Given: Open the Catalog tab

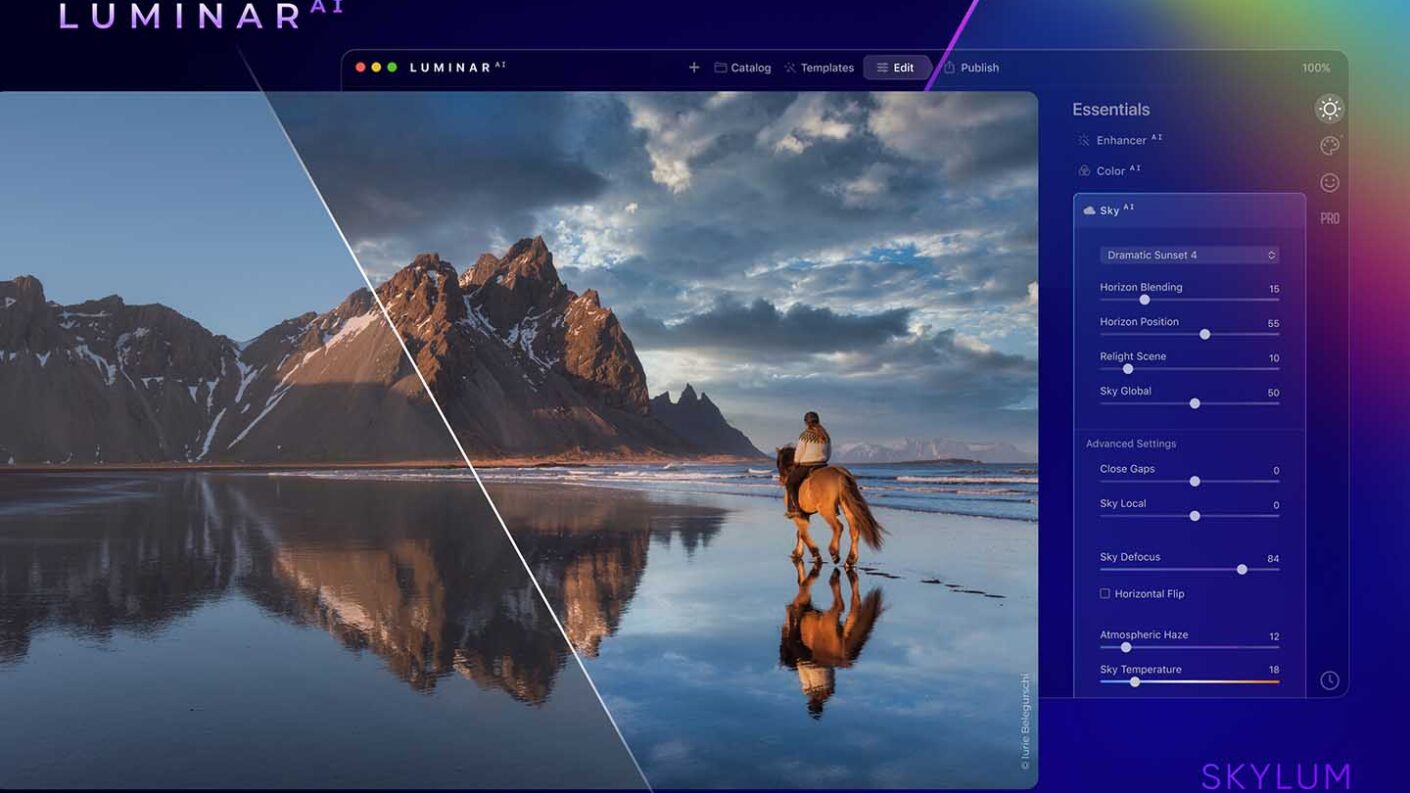Looking at the screenshot, I should point(742,68).
